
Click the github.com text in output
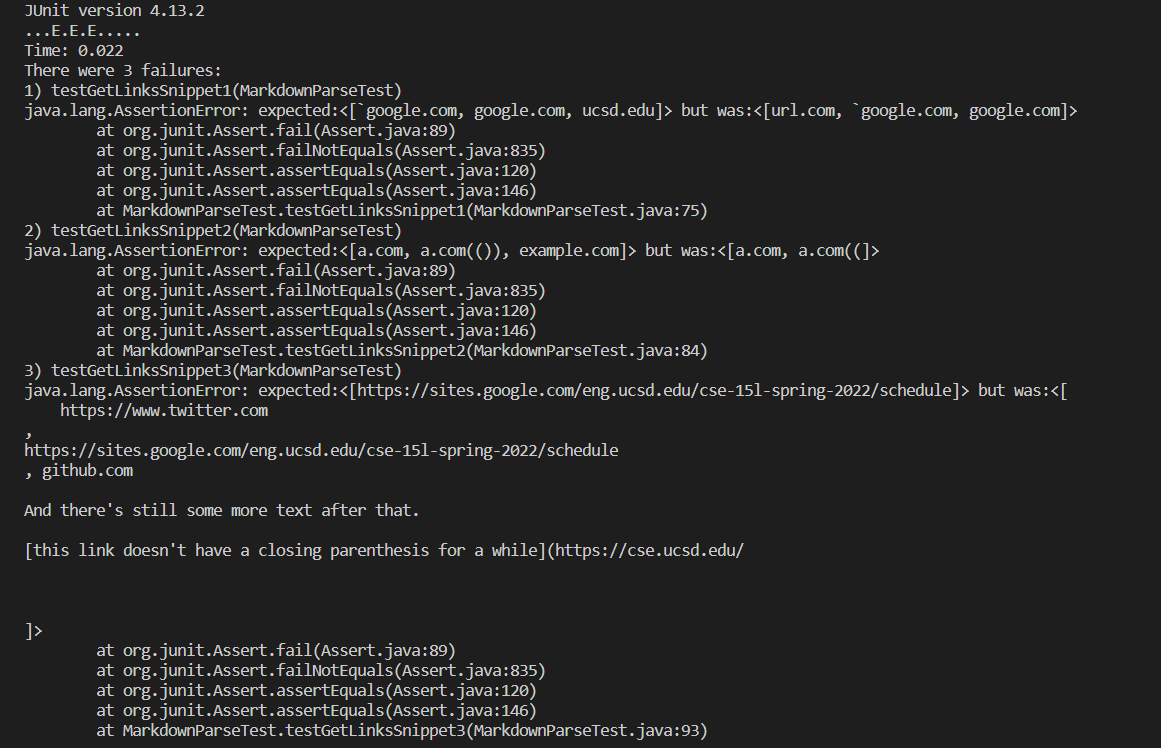point(87,470)
